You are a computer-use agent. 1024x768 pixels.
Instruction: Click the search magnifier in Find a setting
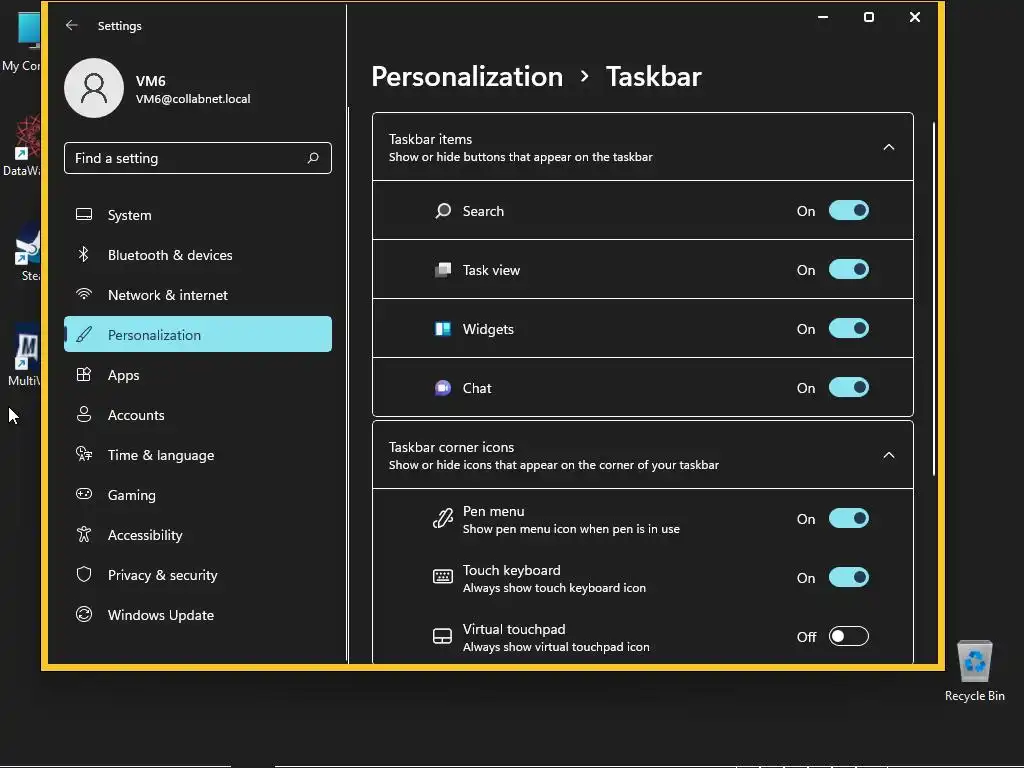tap(313, 158)
